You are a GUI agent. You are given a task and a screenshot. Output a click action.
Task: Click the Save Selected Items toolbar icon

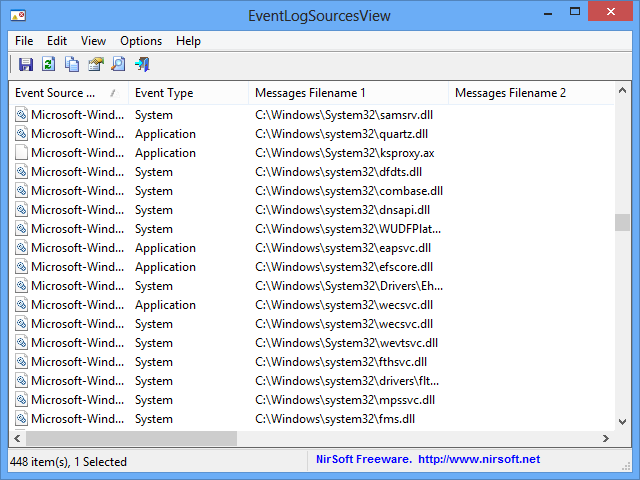tap(26, 64)
